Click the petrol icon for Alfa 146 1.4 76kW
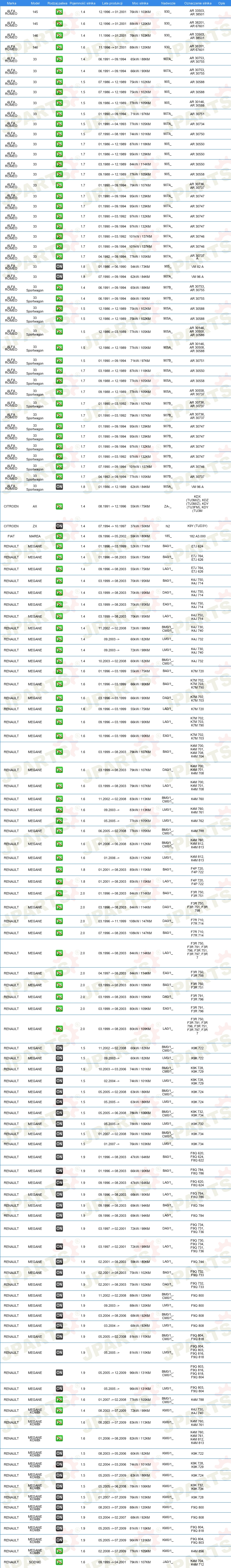 click(59, 36)
